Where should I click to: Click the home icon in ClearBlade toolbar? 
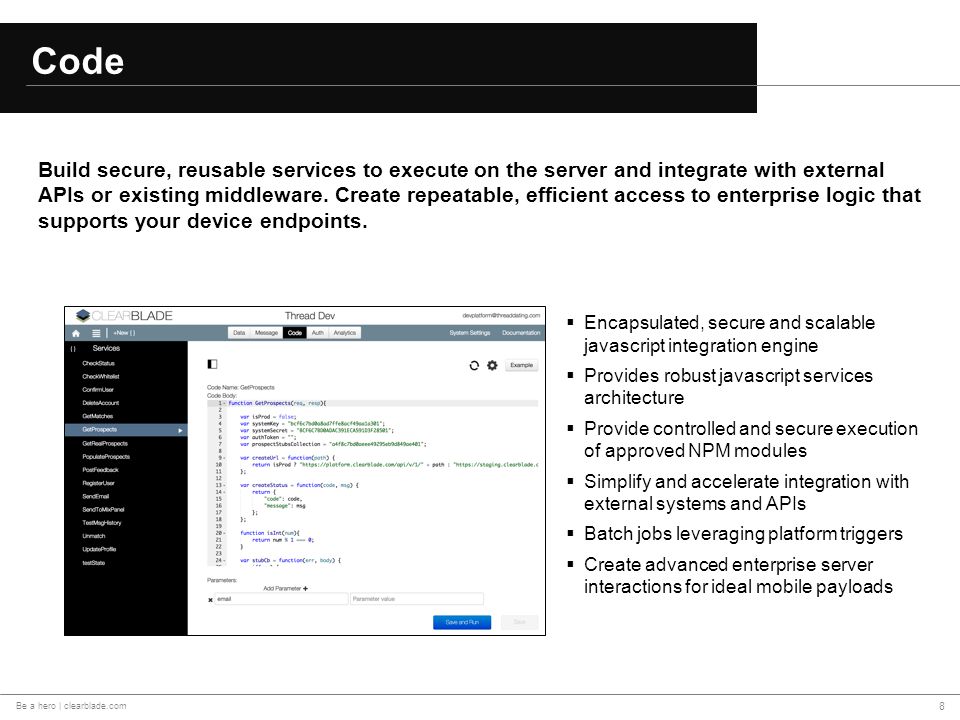(76, 333)
